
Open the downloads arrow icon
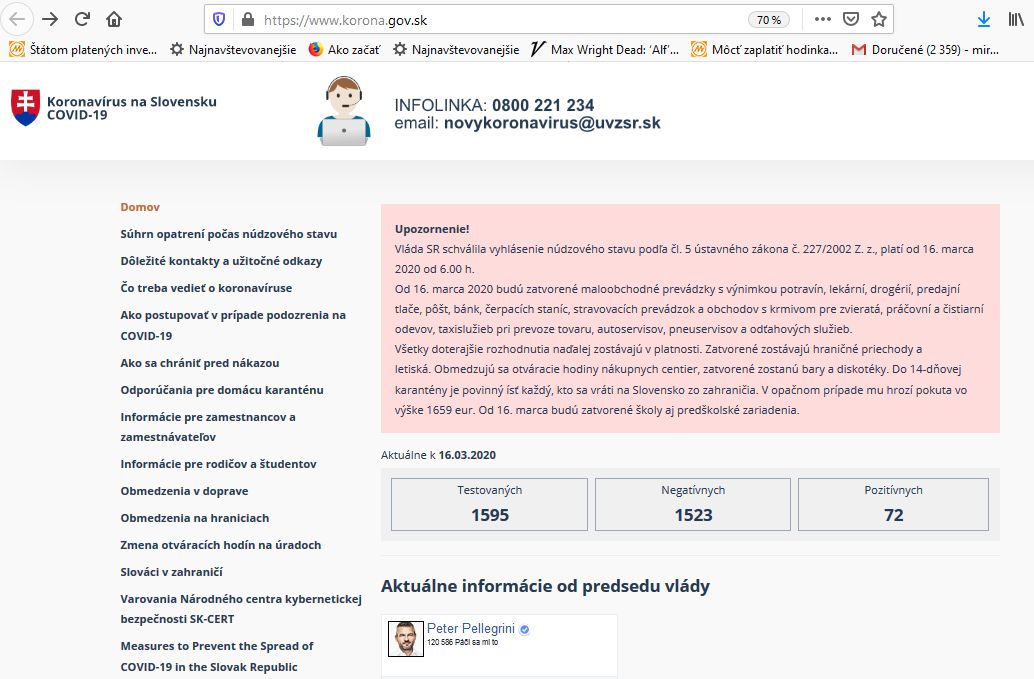[984, 19]
